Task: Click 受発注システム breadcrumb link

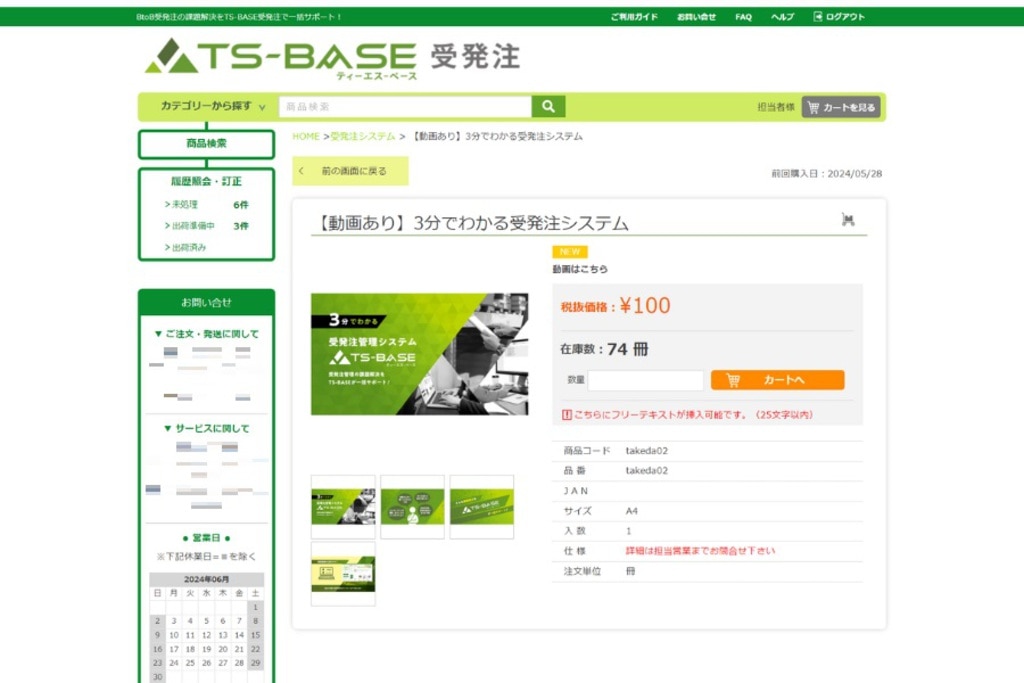Action: 362,137
